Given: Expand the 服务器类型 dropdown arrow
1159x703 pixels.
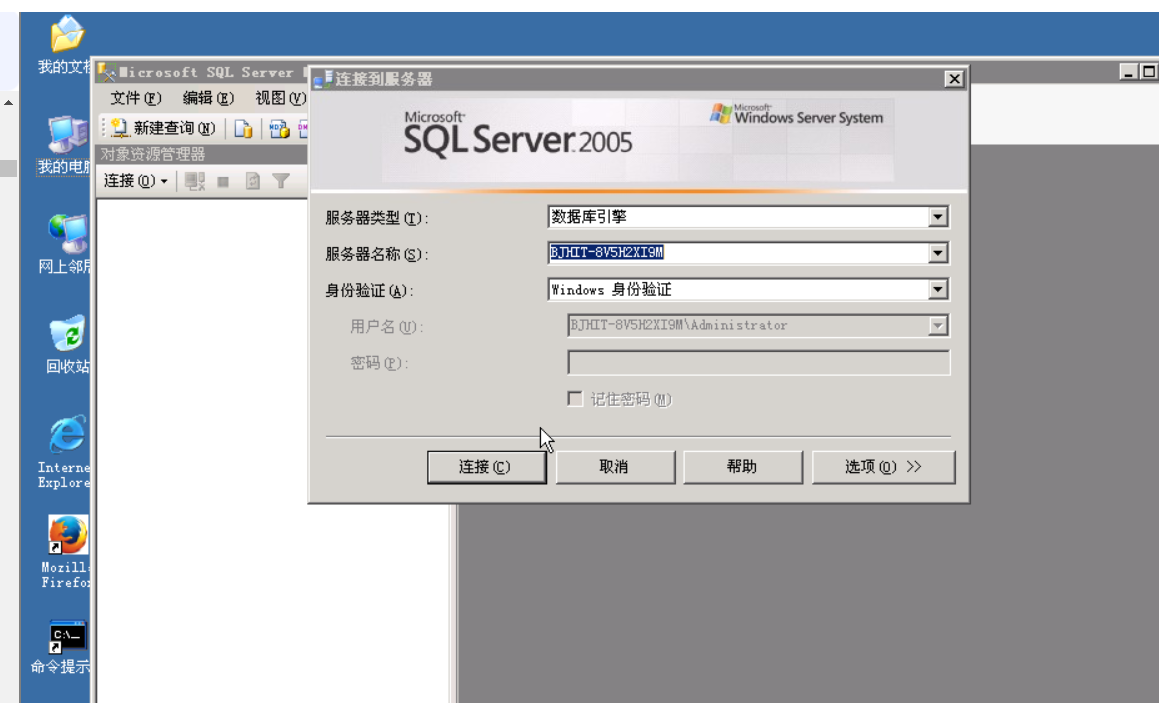Looking at the screenshot, I should click(937, 217).
